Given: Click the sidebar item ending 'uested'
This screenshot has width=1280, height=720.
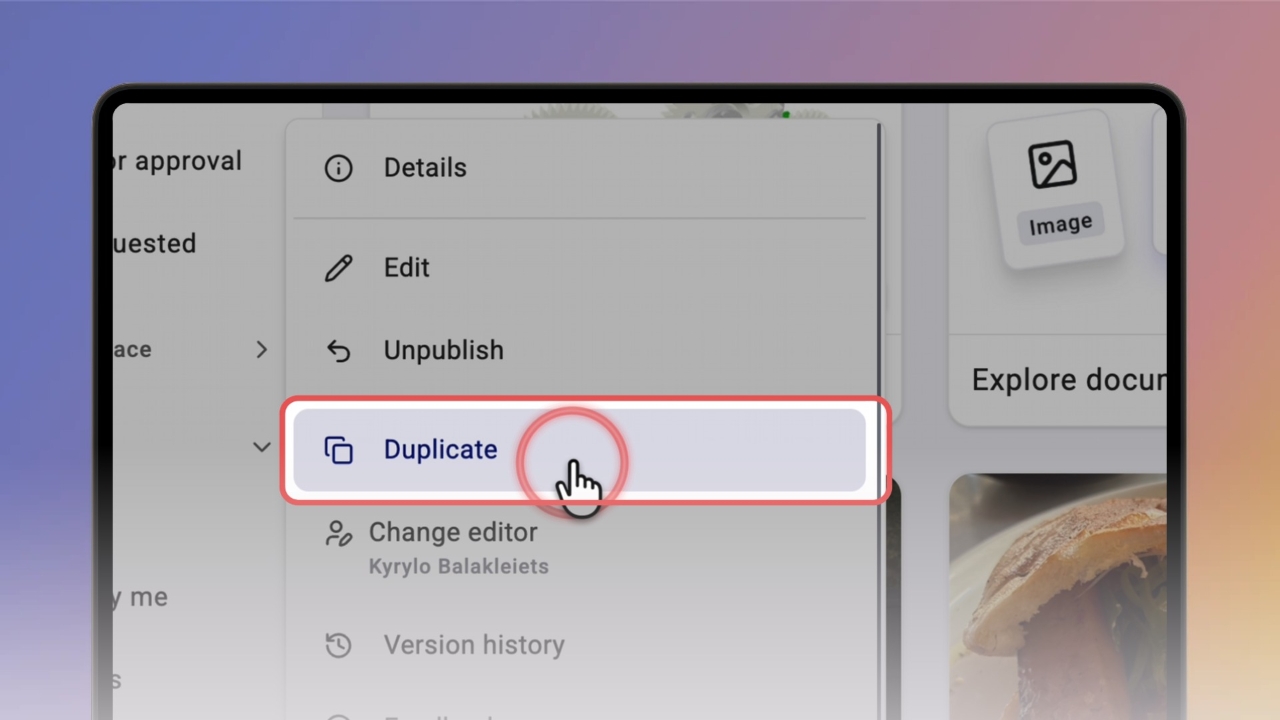Looking at the screenshot, I should coord(155,244).
